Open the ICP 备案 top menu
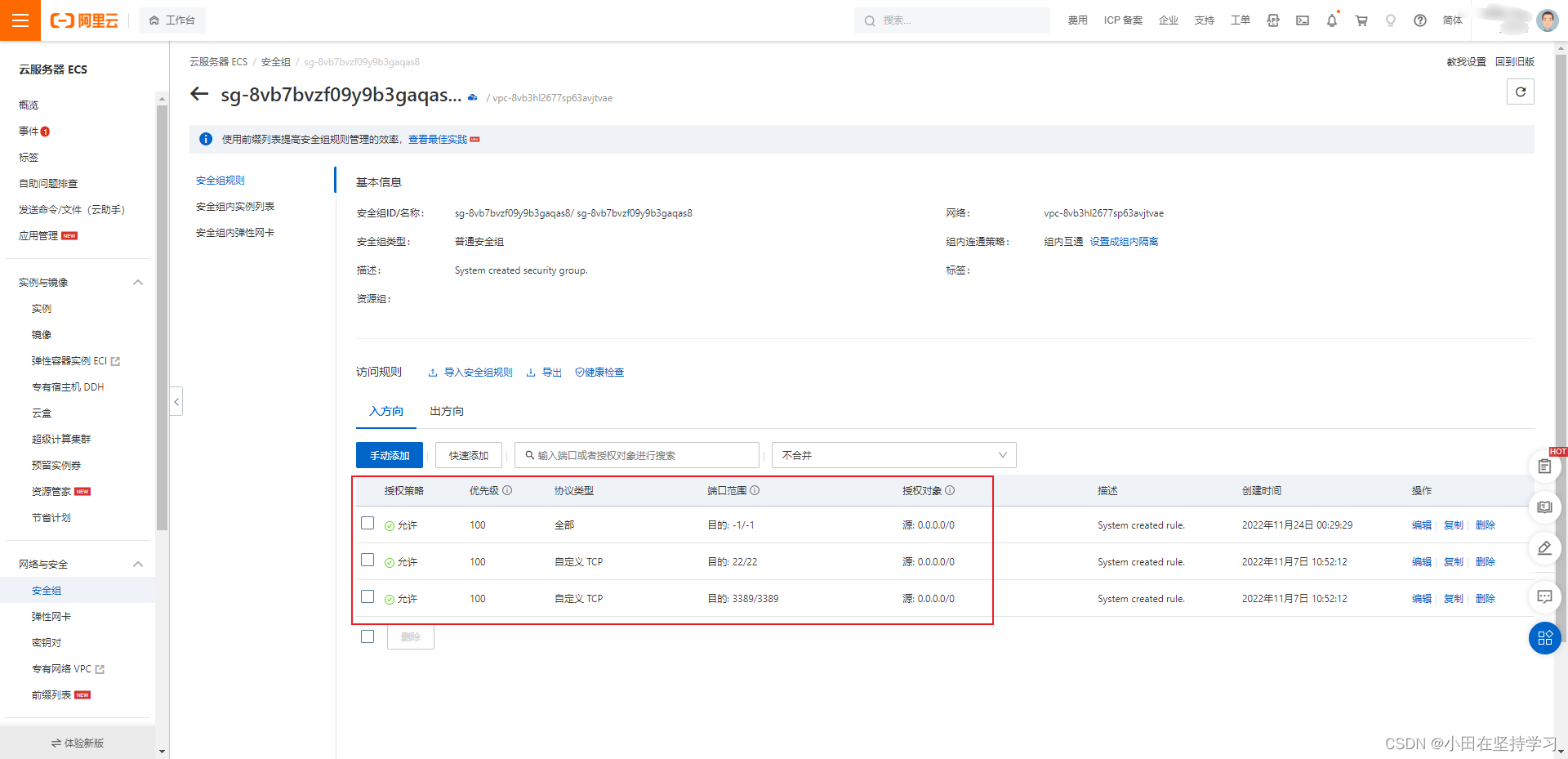 click(1123, 20)
